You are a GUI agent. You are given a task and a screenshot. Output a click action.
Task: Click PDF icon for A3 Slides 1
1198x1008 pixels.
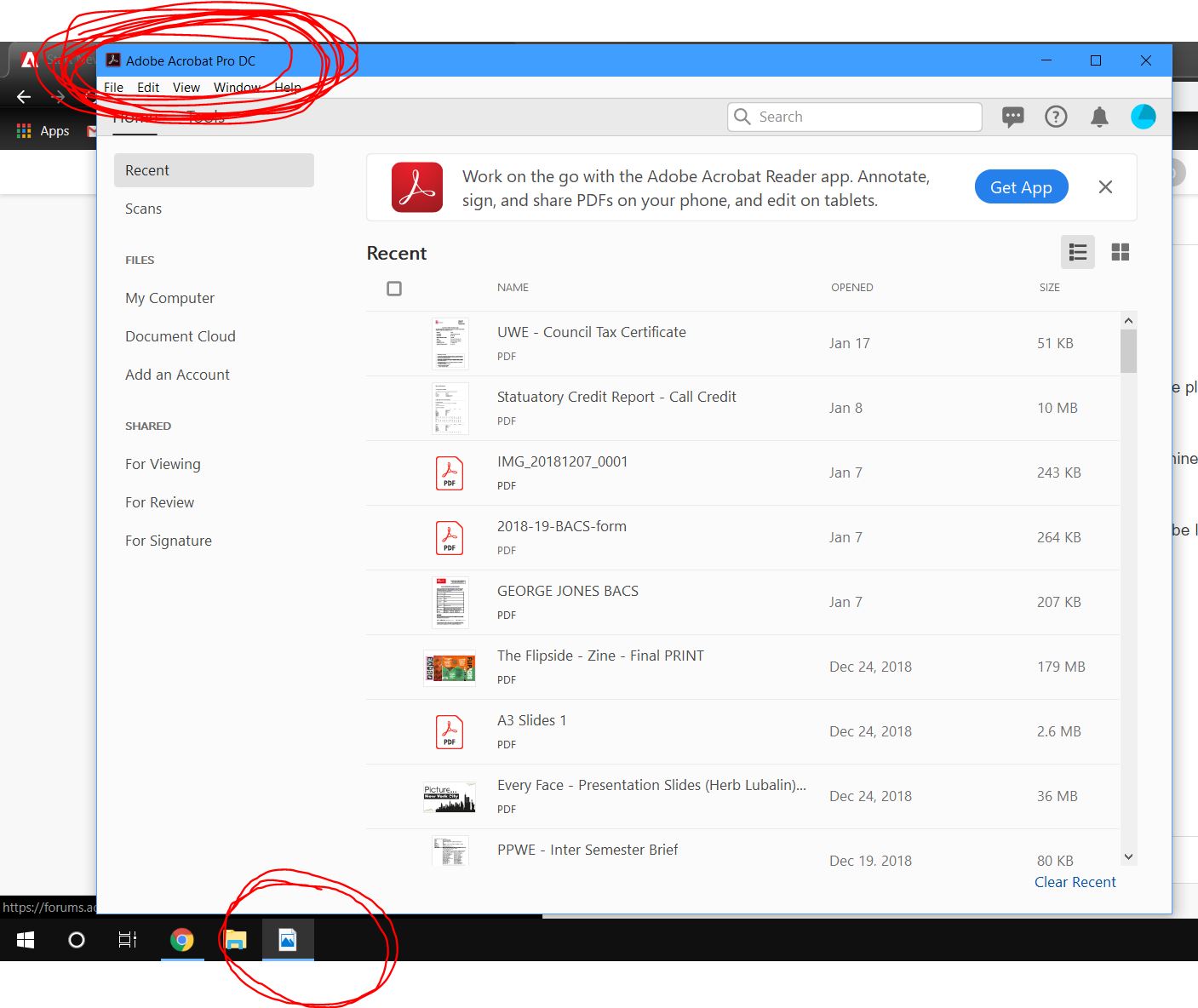(450, 732)
